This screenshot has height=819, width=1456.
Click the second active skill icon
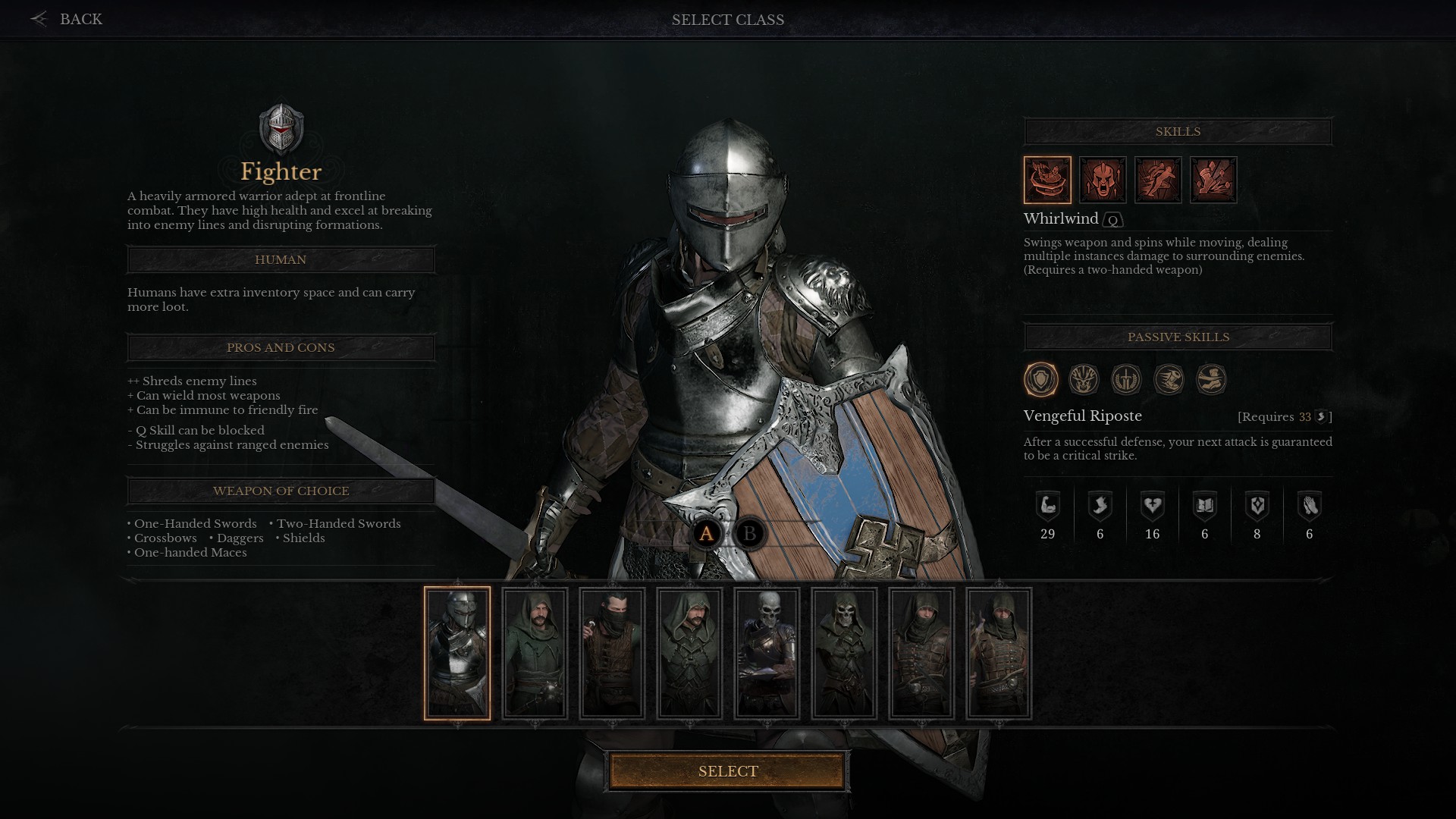(x=1102, y=179)
